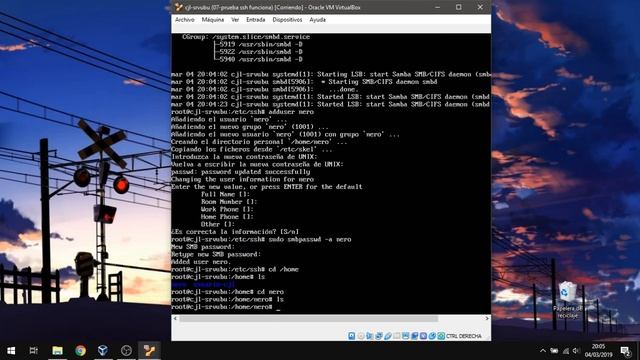Click the 'cd /home' command line
The image size is (640, 360).
click(x=235, y=269)
